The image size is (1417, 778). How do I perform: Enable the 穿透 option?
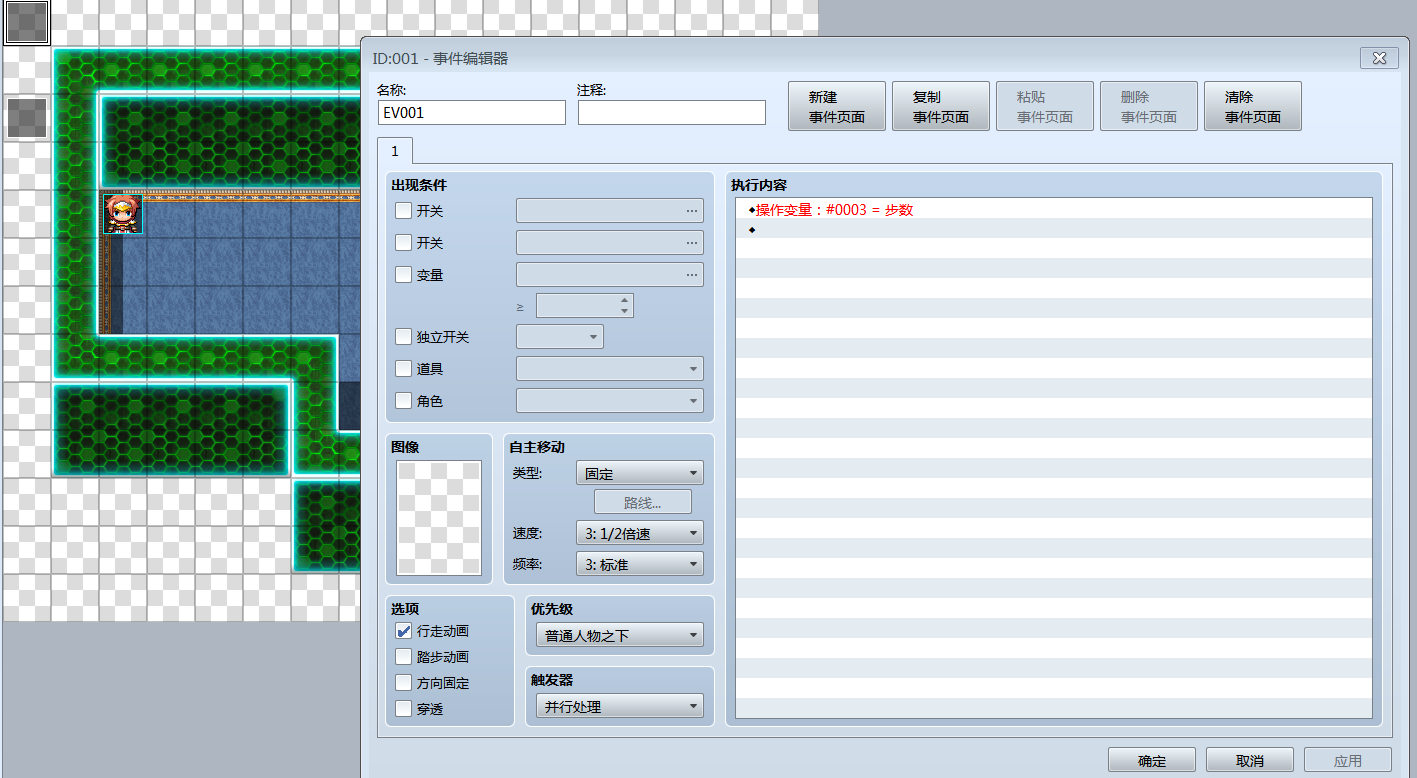click(x=404, y=709)
